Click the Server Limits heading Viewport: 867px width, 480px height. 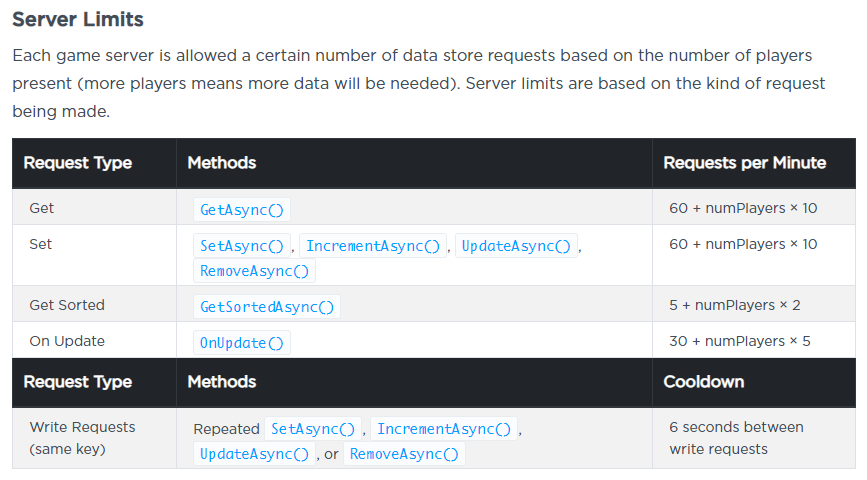pos(78,19)
